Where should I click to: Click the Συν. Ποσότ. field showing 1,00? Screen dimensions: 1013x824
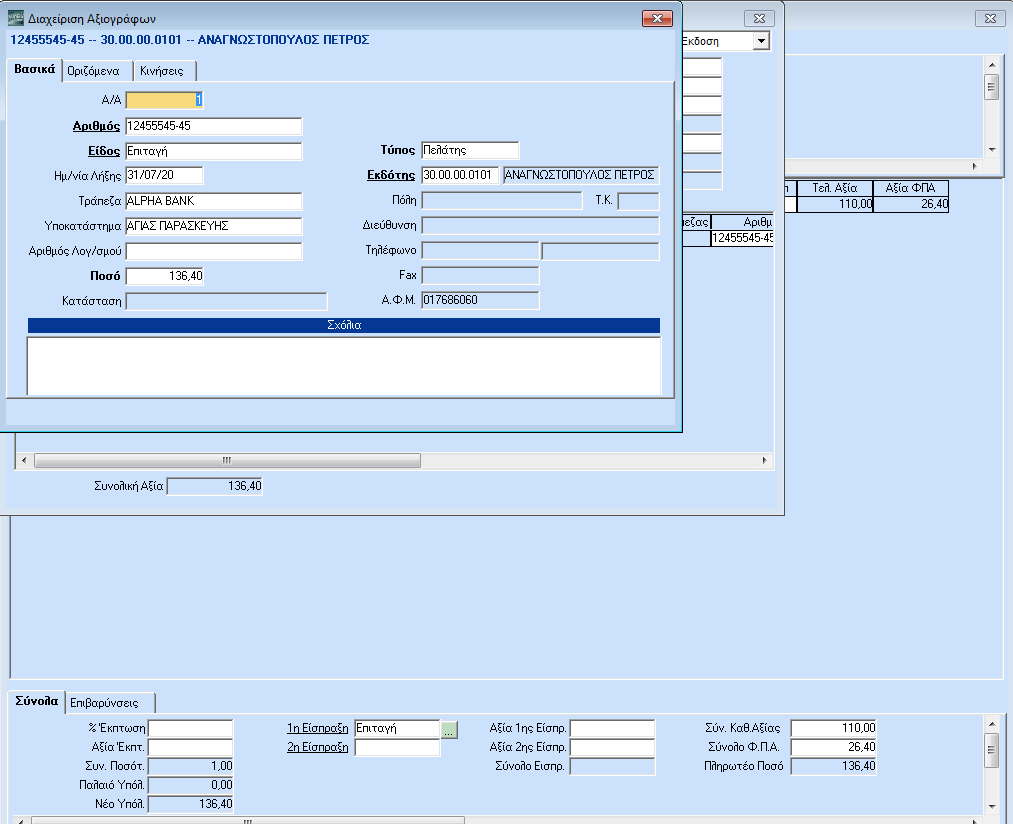click(x=190, y=766)
